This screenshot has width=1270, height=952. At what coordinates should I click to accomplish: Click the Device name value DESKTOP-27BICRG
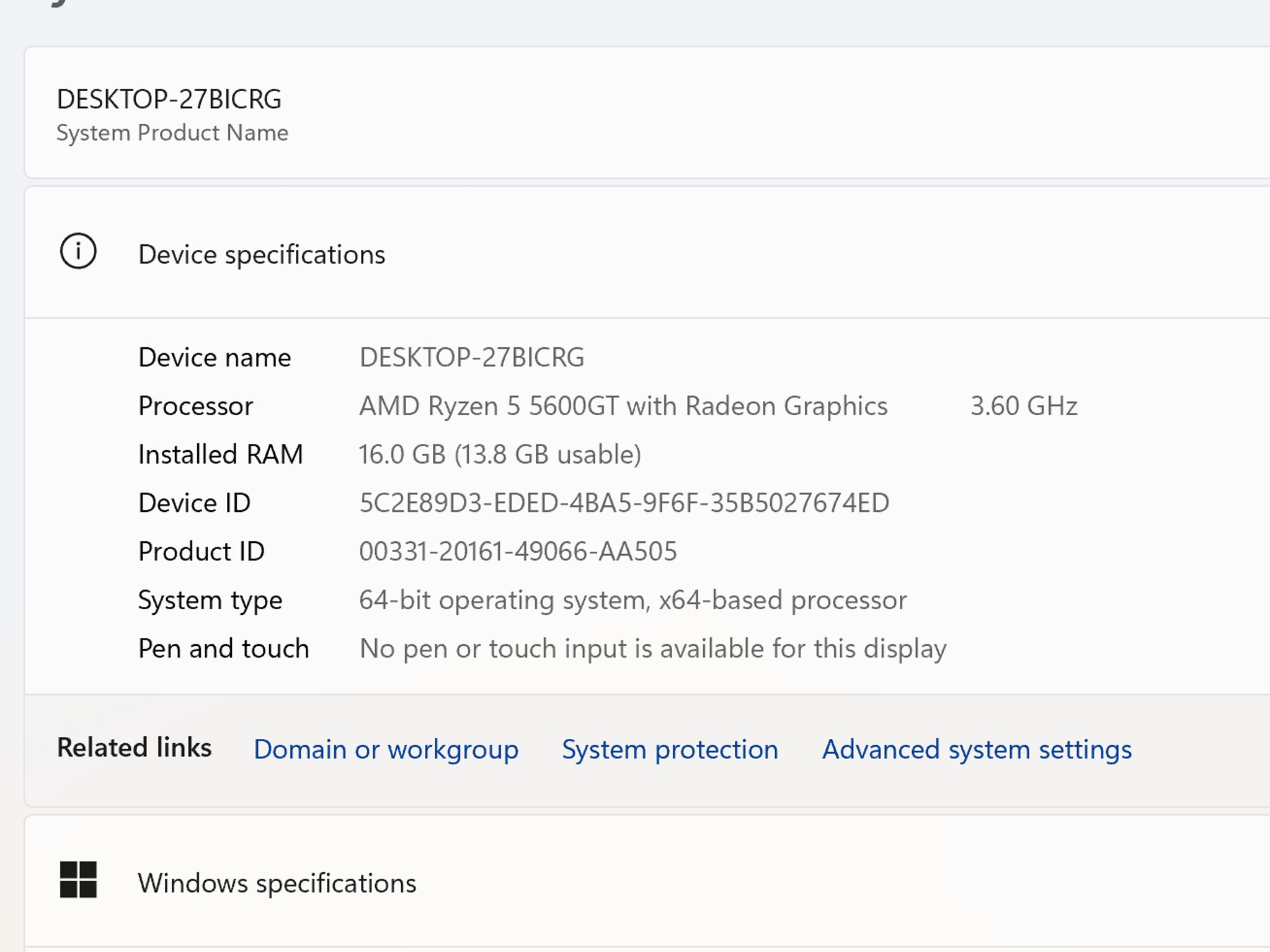pyautogui.click(x=472, y=358)
